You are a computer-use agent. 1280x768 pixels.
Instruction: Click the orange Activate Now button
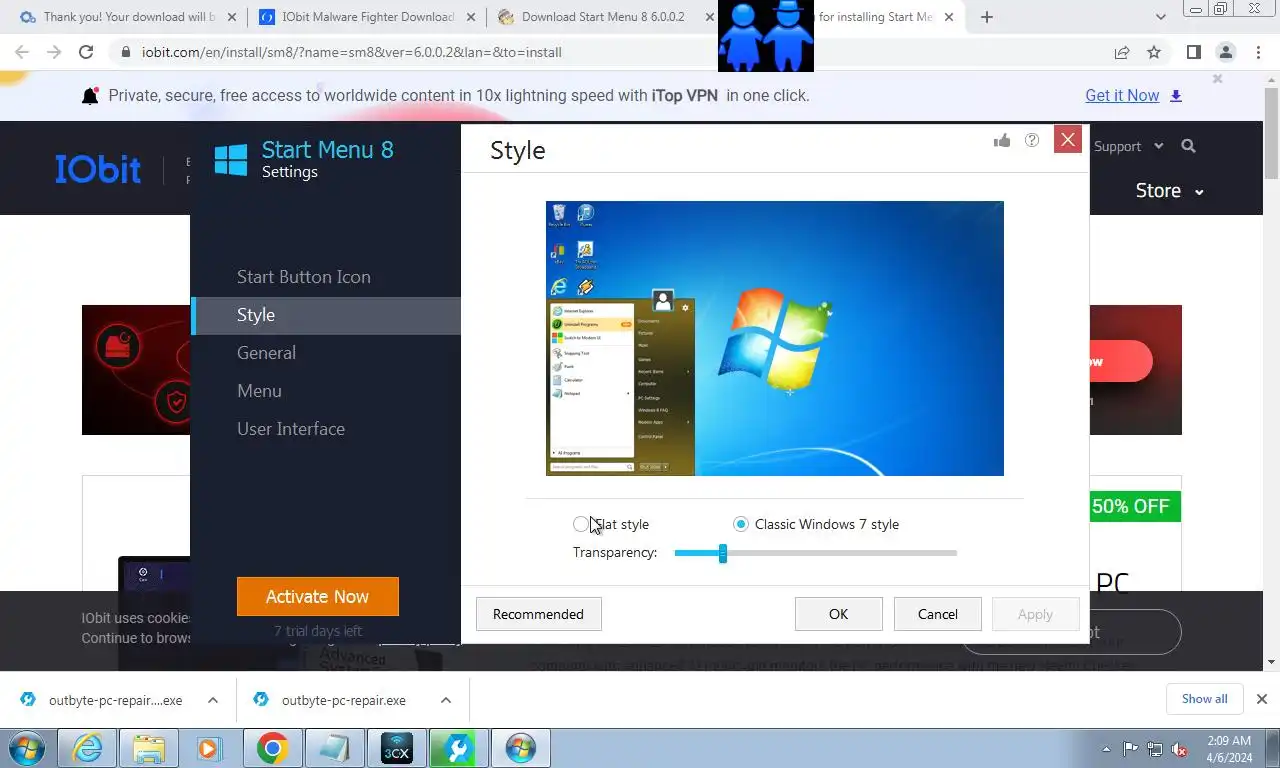[318, 597]
